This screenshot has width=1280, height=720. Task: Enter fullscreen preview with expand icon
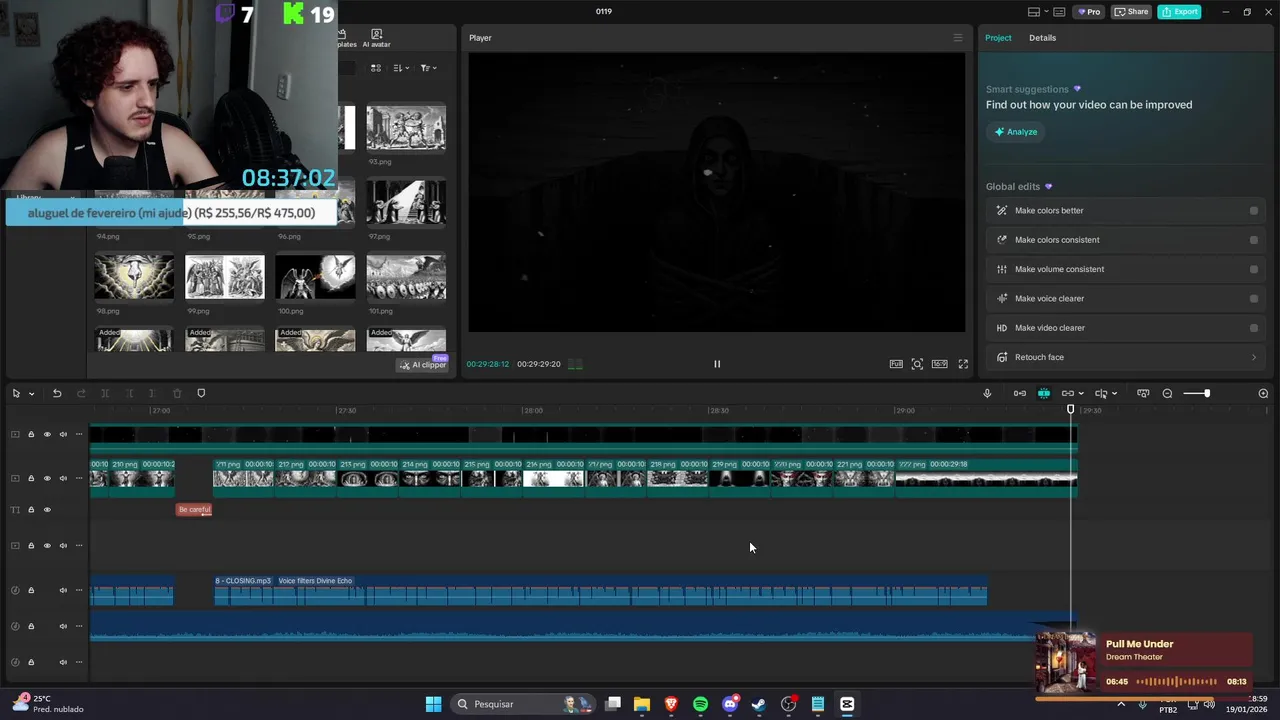[x=963, y=364]
